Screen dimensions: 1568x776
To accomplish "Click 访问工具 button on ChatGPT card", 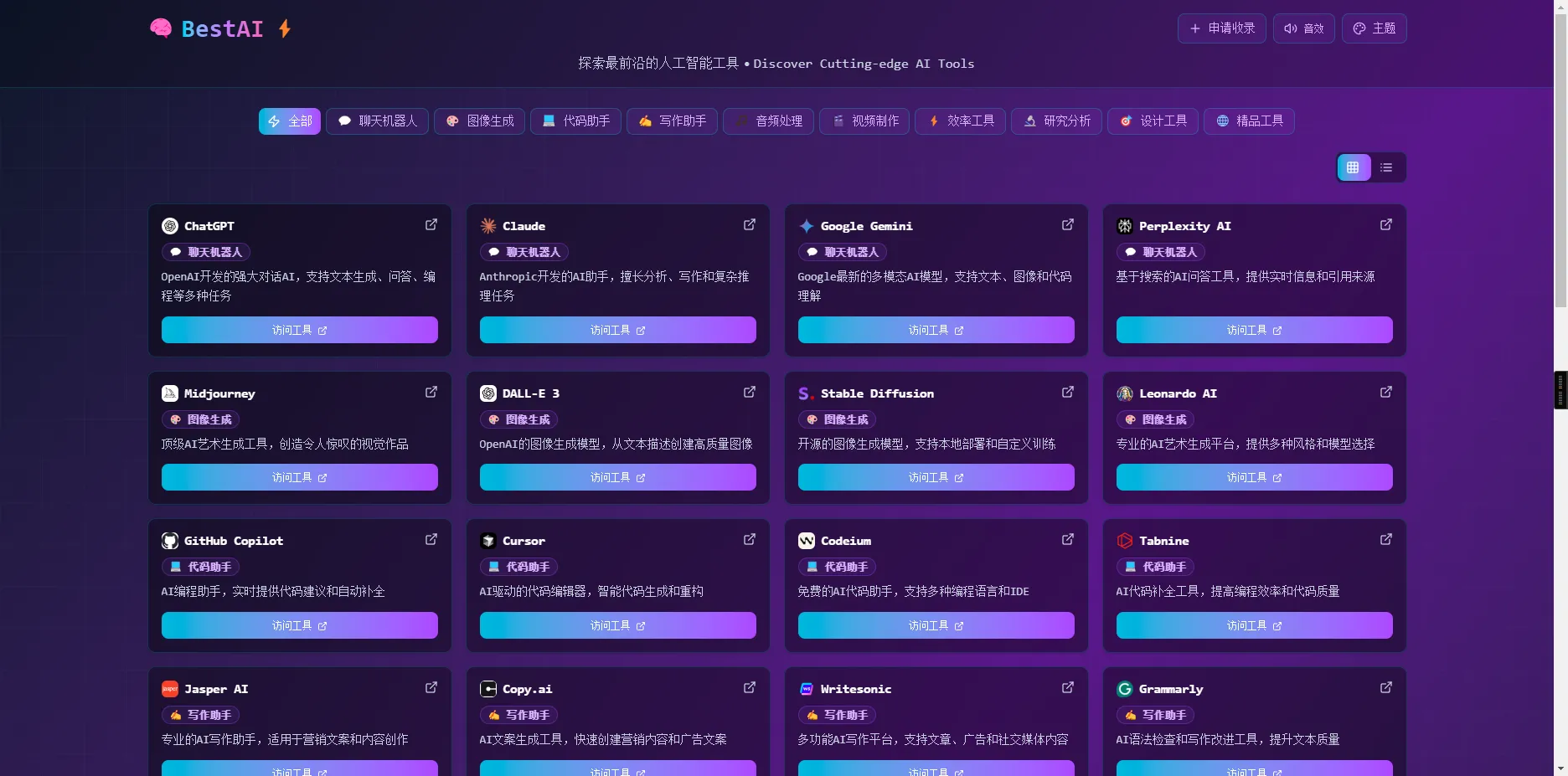I will tap(300, 330).
